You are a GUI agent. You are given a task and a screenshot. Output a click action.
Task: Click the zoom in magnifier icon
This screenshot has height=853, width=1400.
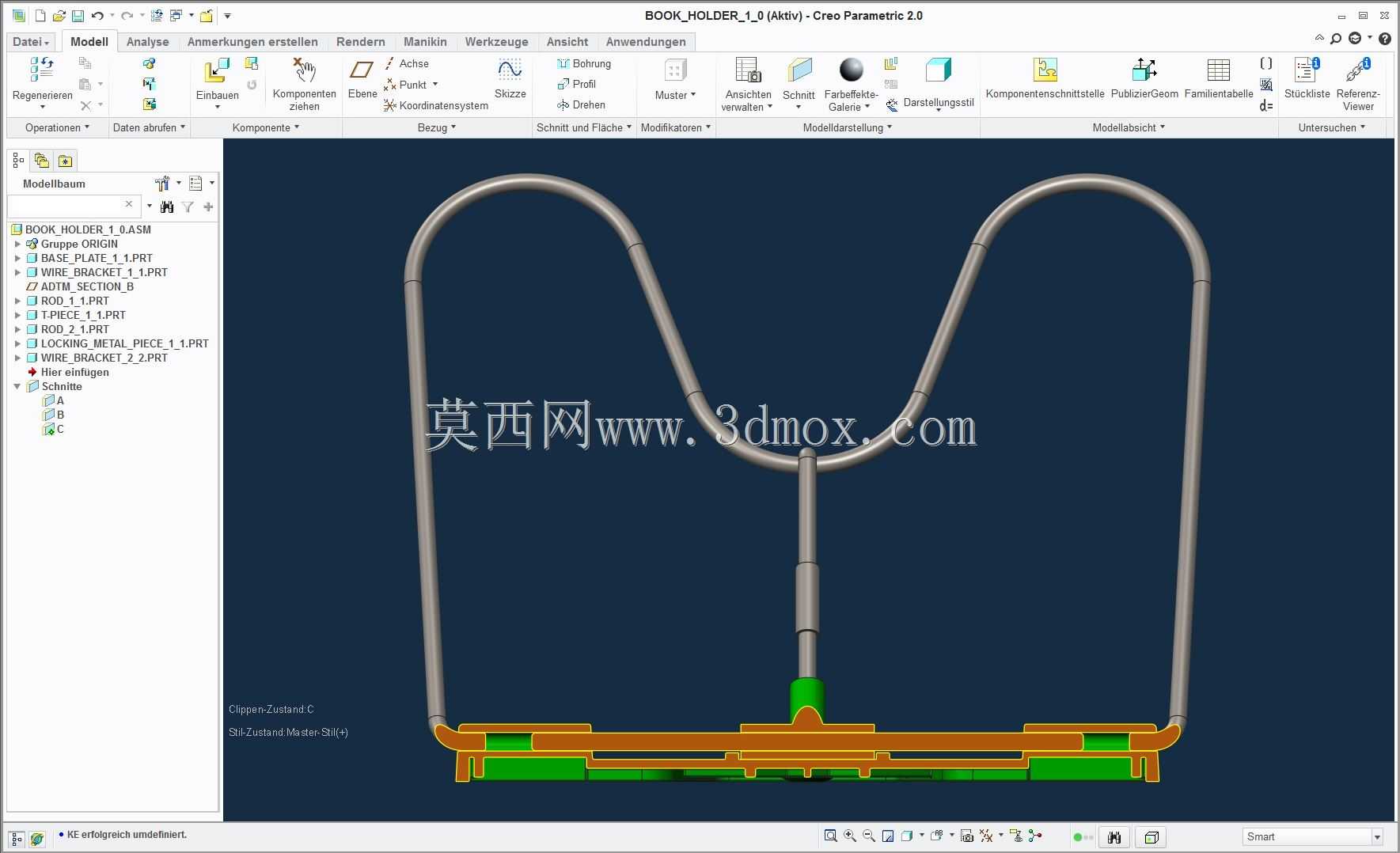pyautogui.click(x=850, y=836)
